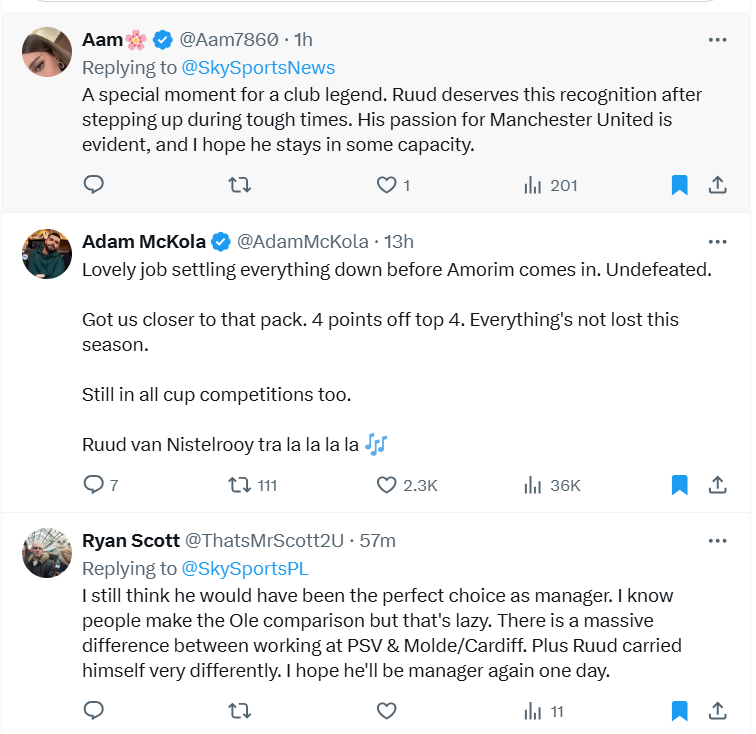Reply to Ryan Scott's tweet
Screen dimensions: 756x734
(94, 711)
